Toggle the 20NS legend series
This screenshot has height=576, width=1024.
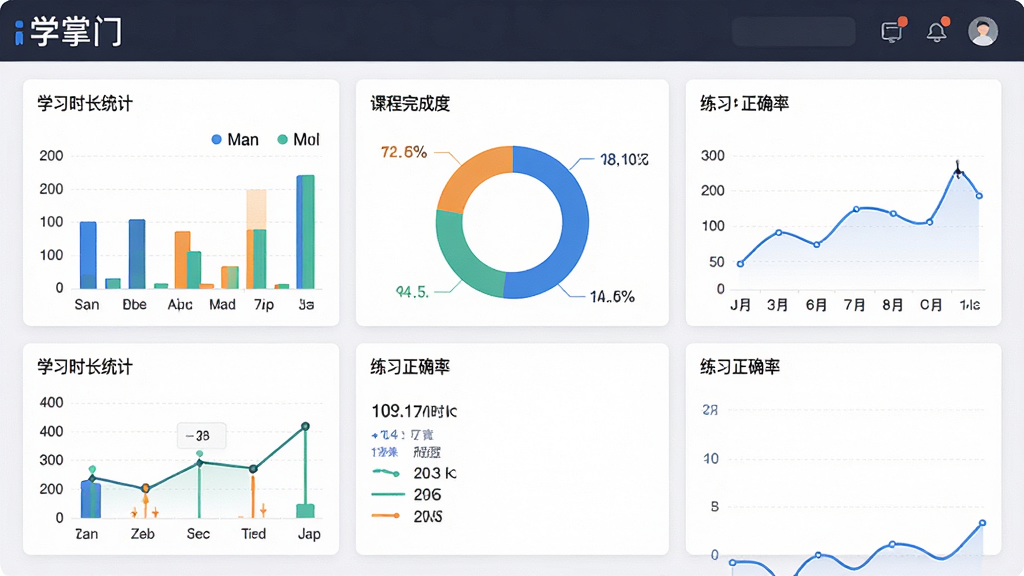[407, 517]
